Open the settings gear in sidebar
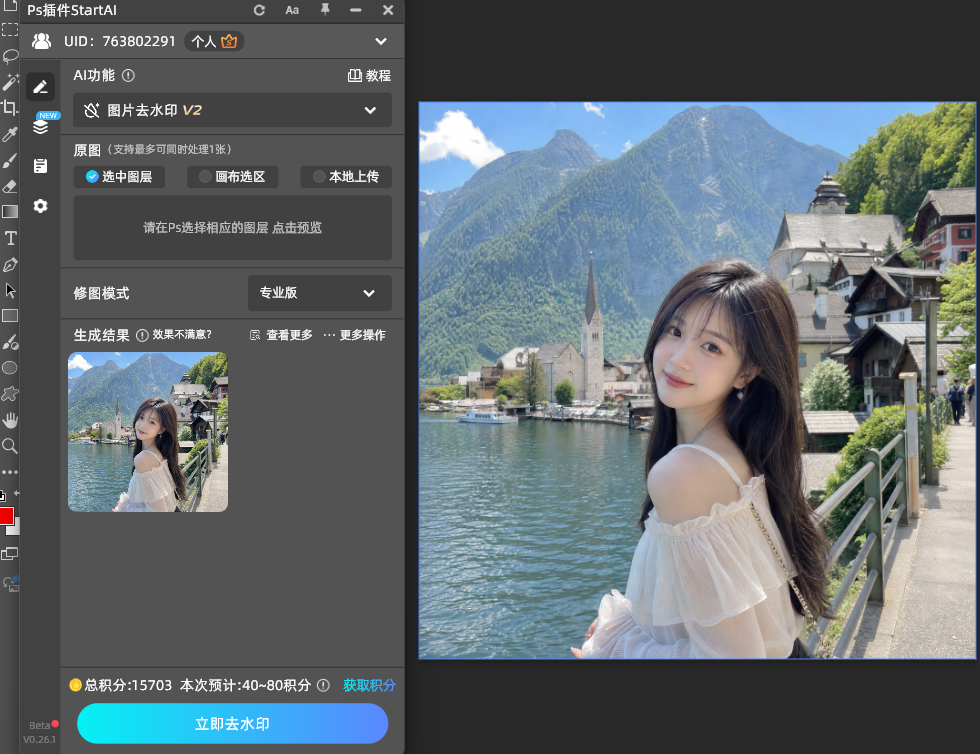 41,206
